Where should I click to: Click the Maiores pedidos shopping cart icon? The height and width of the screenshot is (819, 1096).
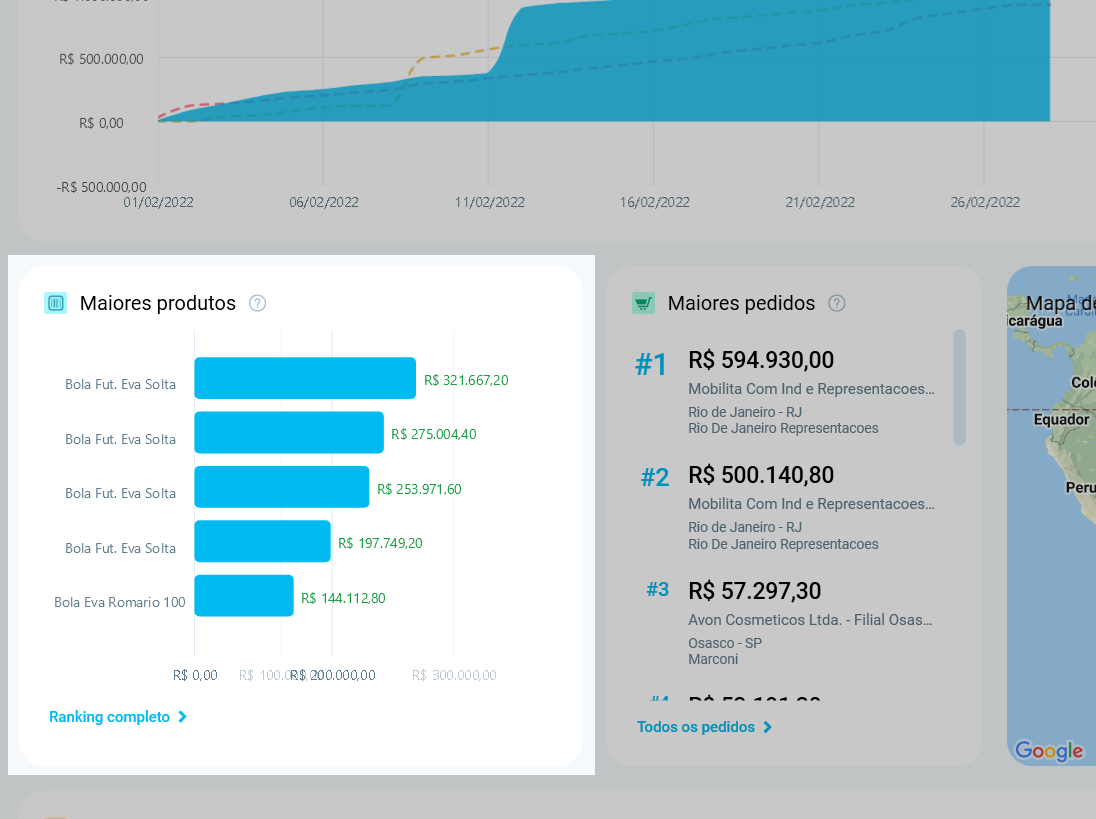[643, 303]
